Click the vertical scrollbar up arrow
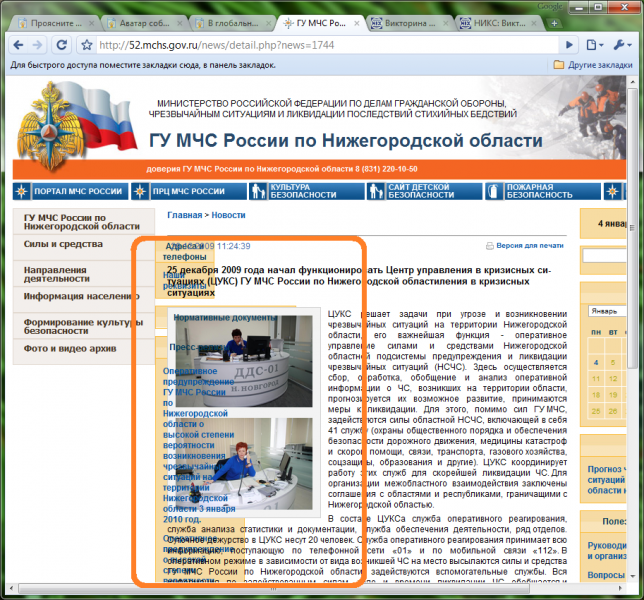Viewport: 644px width, 600px height. click(x=632, y=82)
